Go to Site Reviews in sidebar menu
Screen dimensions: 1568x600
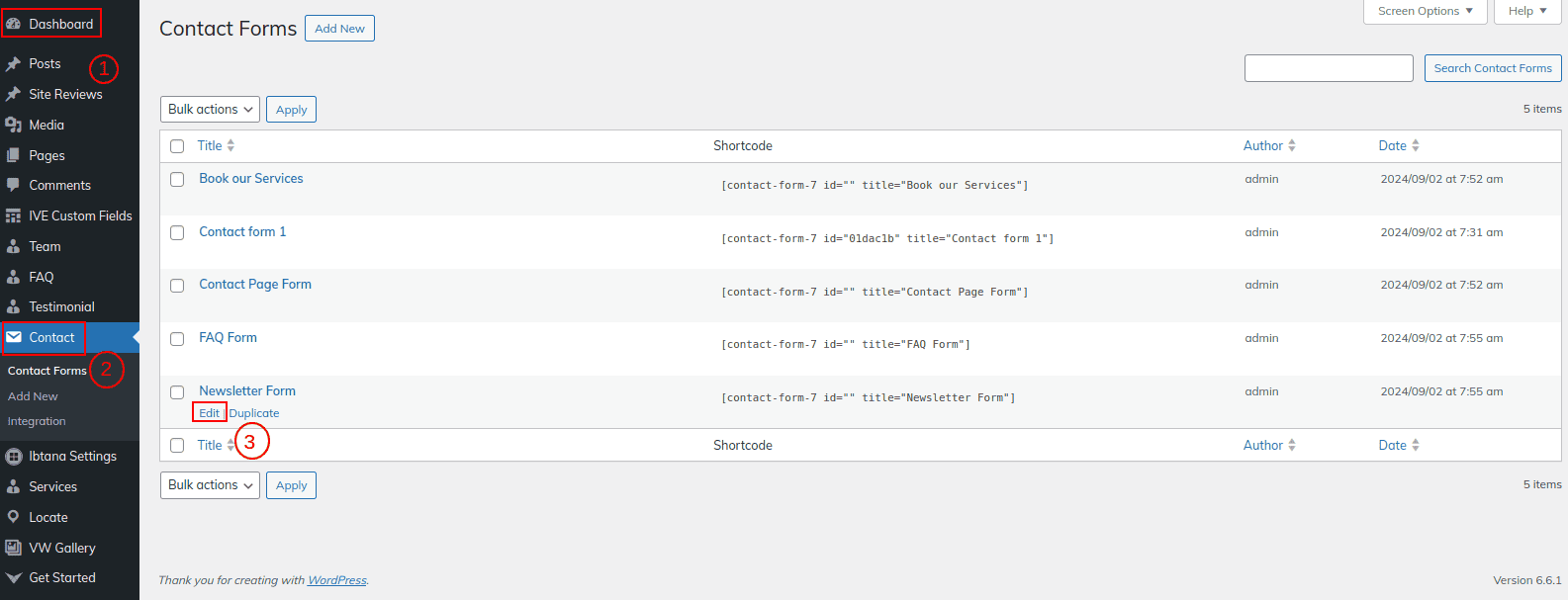pyautogui.click(x=65, y=94)
